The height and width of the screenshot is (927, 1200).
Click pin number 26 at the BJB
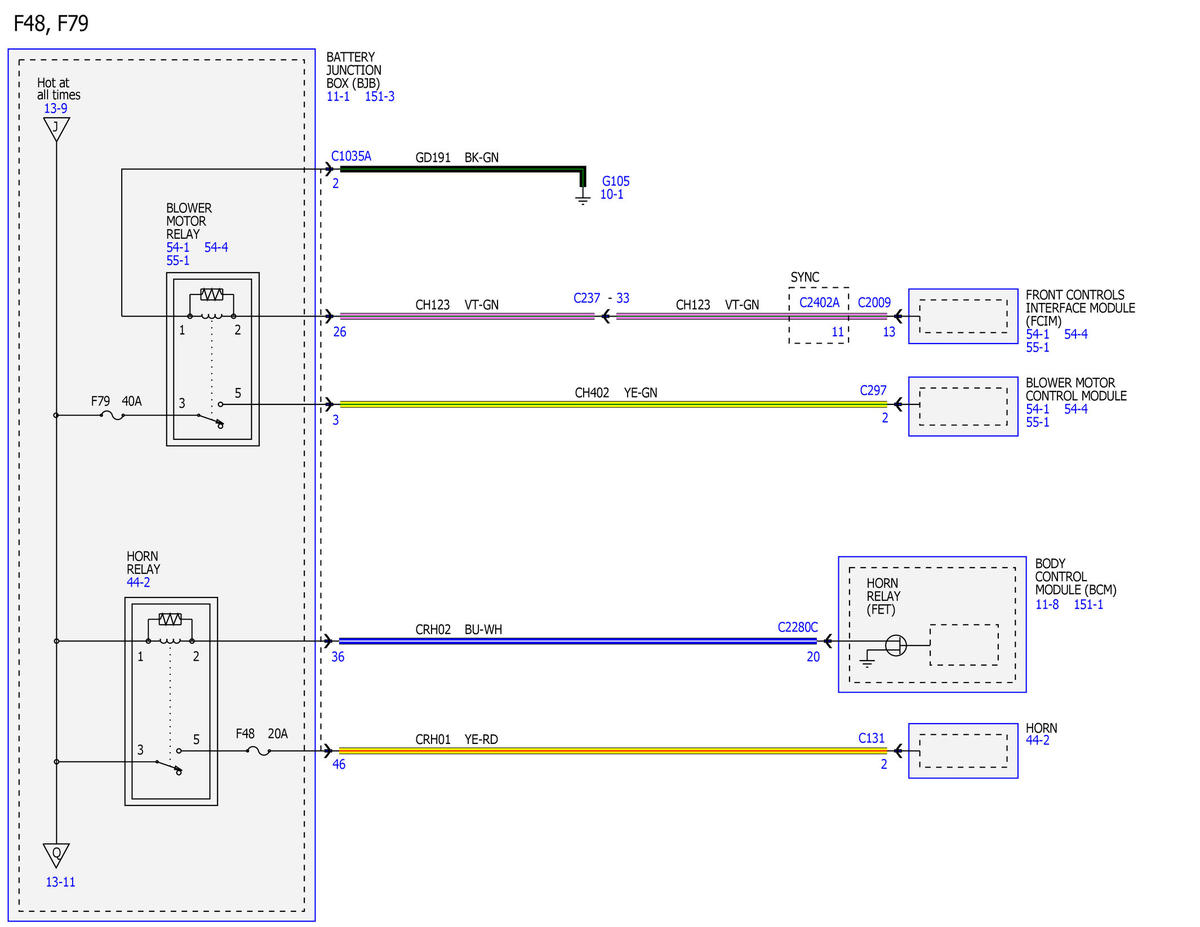point(340,332)
